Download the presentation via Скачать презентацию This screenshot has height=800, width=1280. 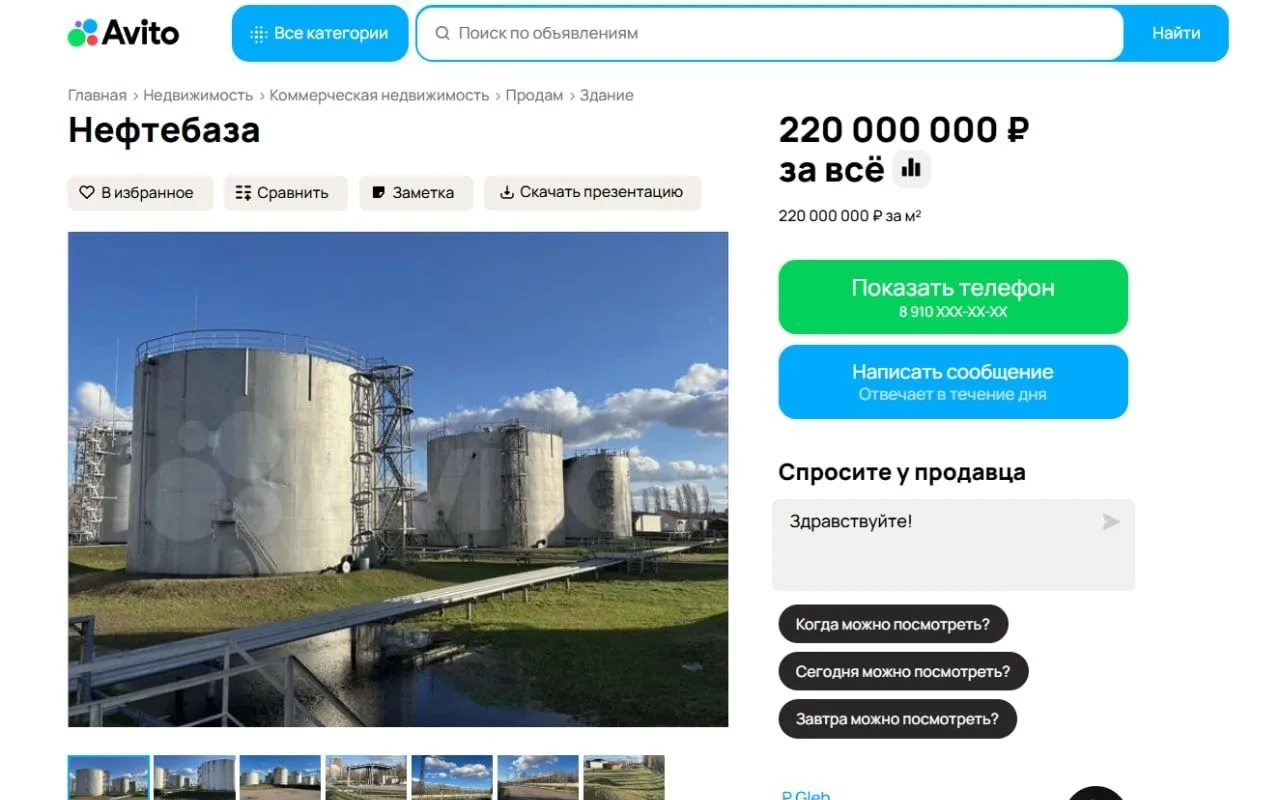click(x=592, y=193)
